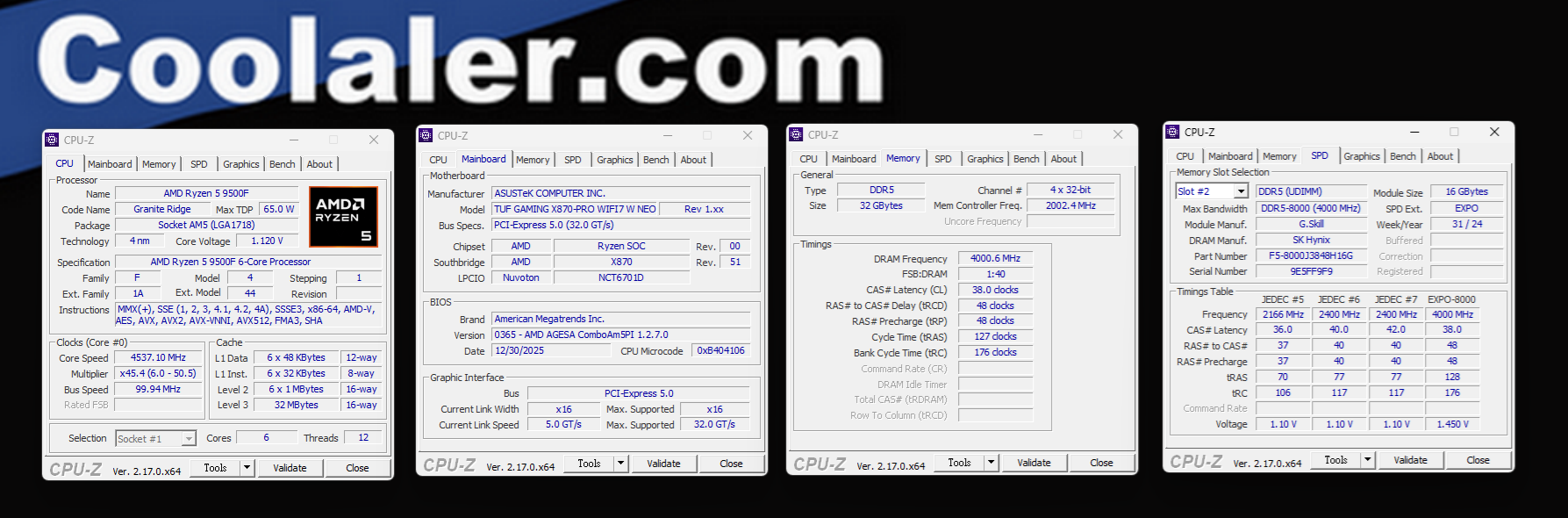Screen dimensions: 1568x518
Task: Click Close button in Memory window
Action: tap(1101, 463)
